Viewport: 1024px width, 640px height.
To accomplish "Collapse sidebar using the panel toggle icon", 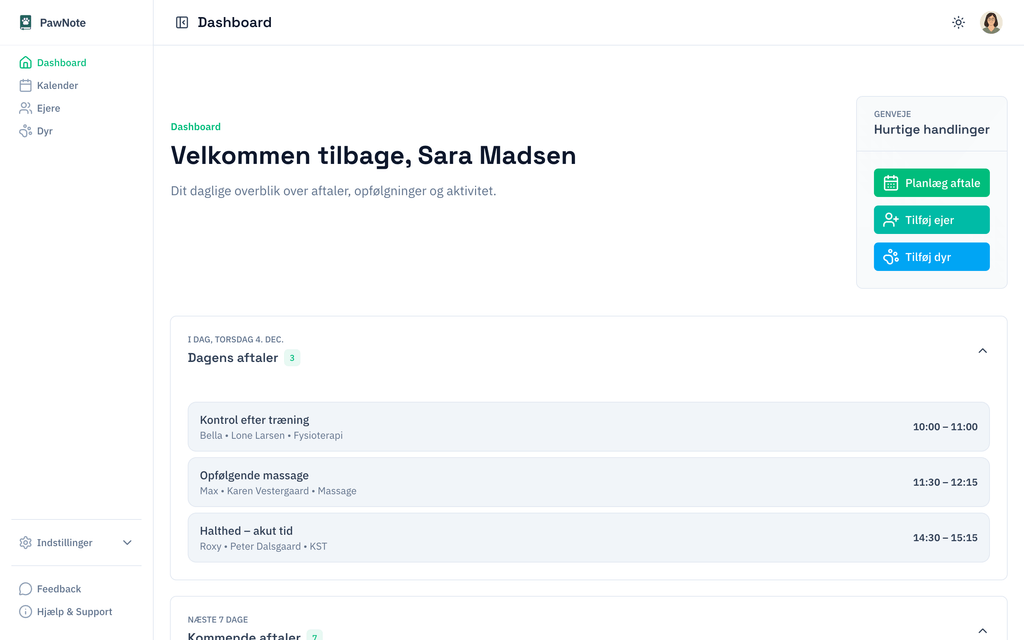I will point(182,22).
